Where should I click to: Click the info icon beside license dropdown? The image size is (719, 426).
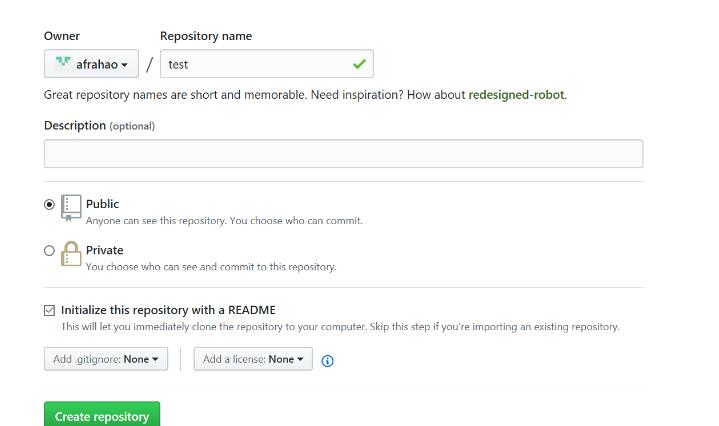click(x=327, y=361)
